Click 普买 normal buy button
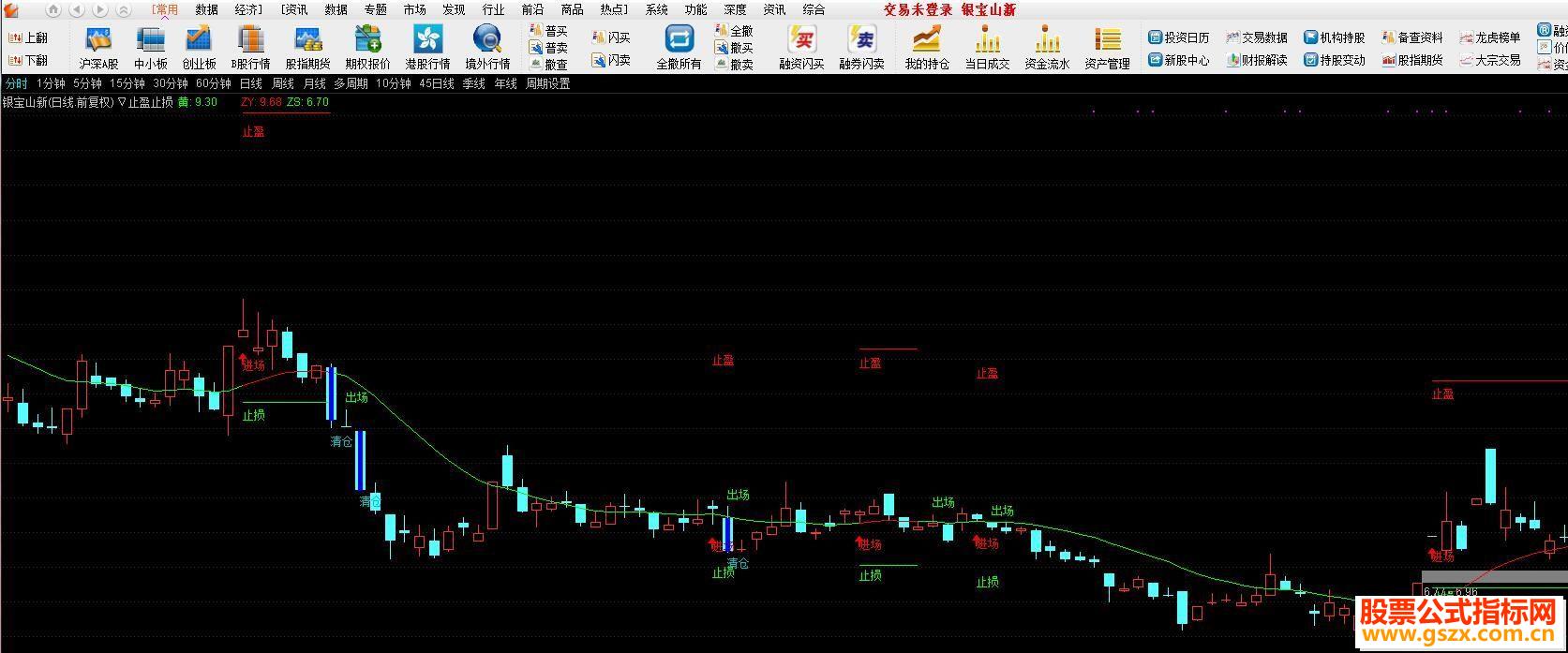This screenshot has width=1568, height=653. click(548, 31)
